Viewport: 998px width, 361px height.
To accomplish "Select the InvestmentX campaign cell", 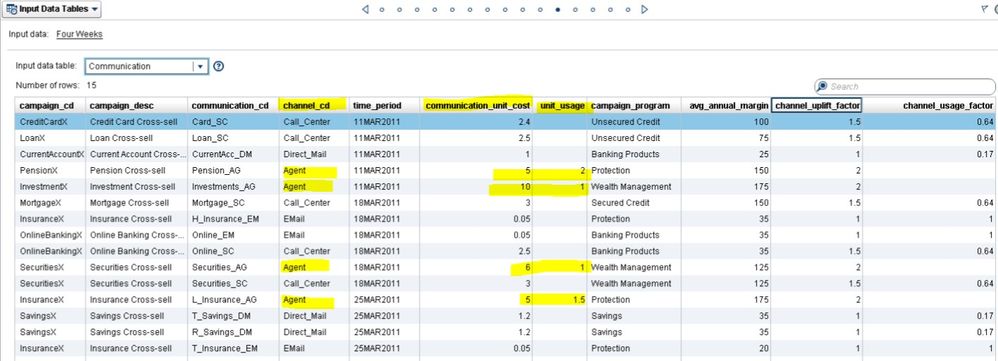I will [x=50, y=187].
